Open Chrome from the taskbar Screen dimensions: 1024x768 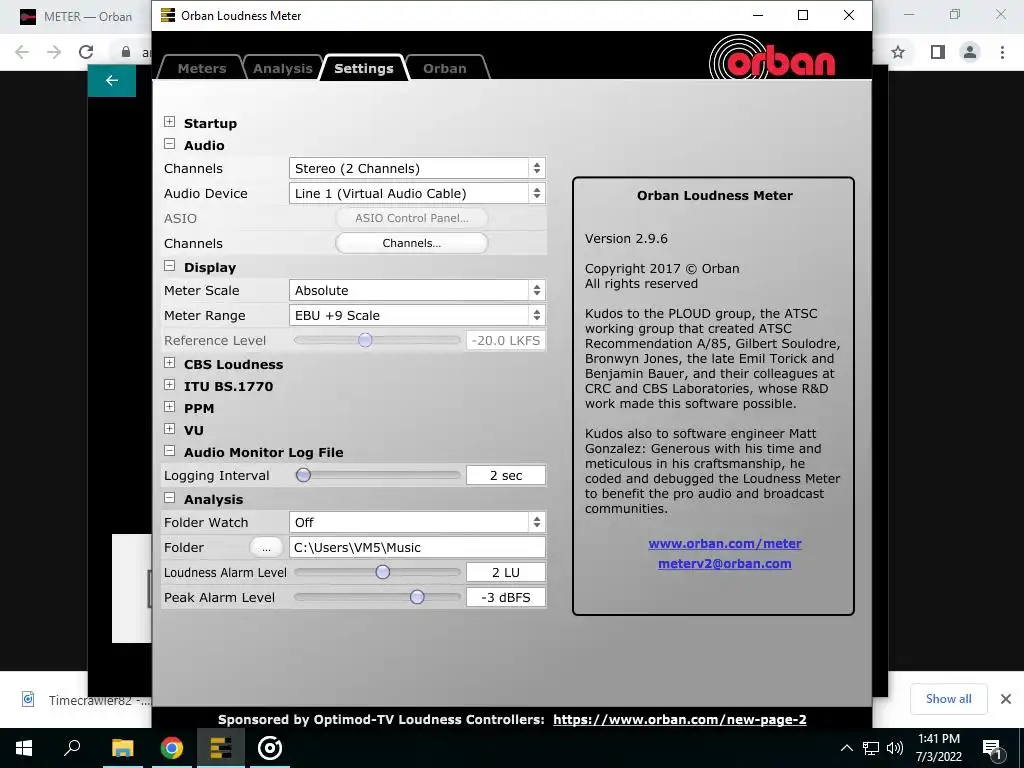tap(172, 748)
